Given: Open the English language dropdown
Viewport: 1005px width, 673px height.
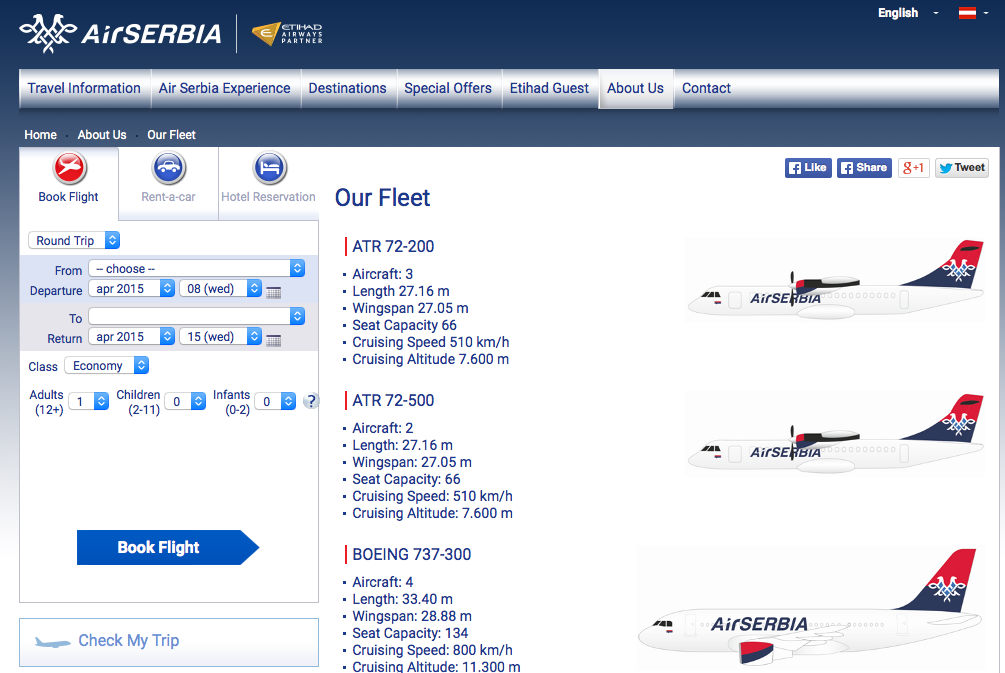Looking at the screenshot, I should (908, 13).
